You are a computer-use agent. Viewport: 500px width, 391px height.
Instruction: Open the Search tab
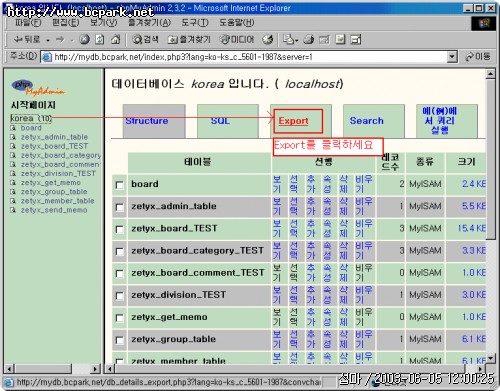click(374, 121)
